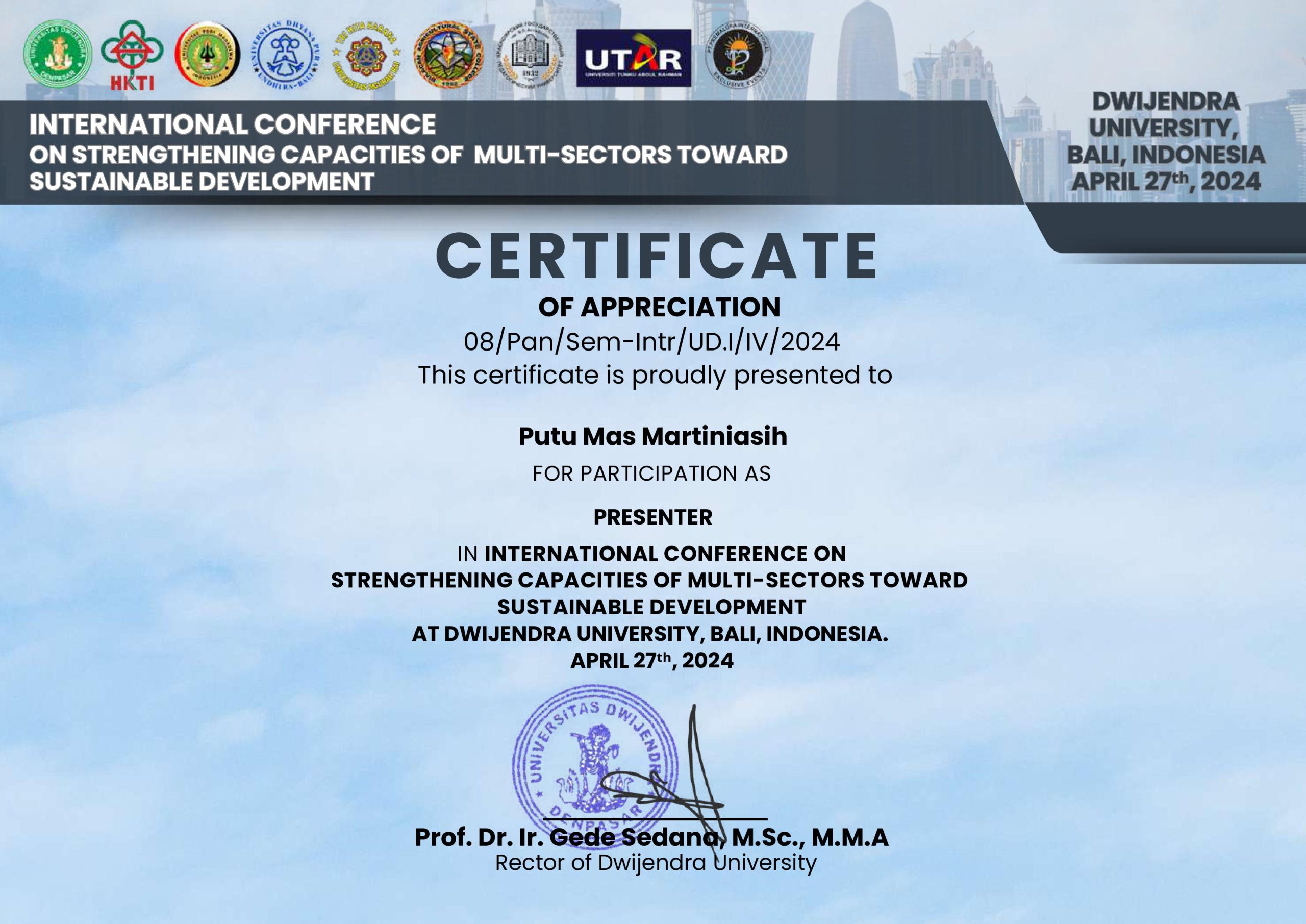Click the Premaloka International Exclusive Events logo
This screenshot has height=924, width=1306.
coord(738,55)
